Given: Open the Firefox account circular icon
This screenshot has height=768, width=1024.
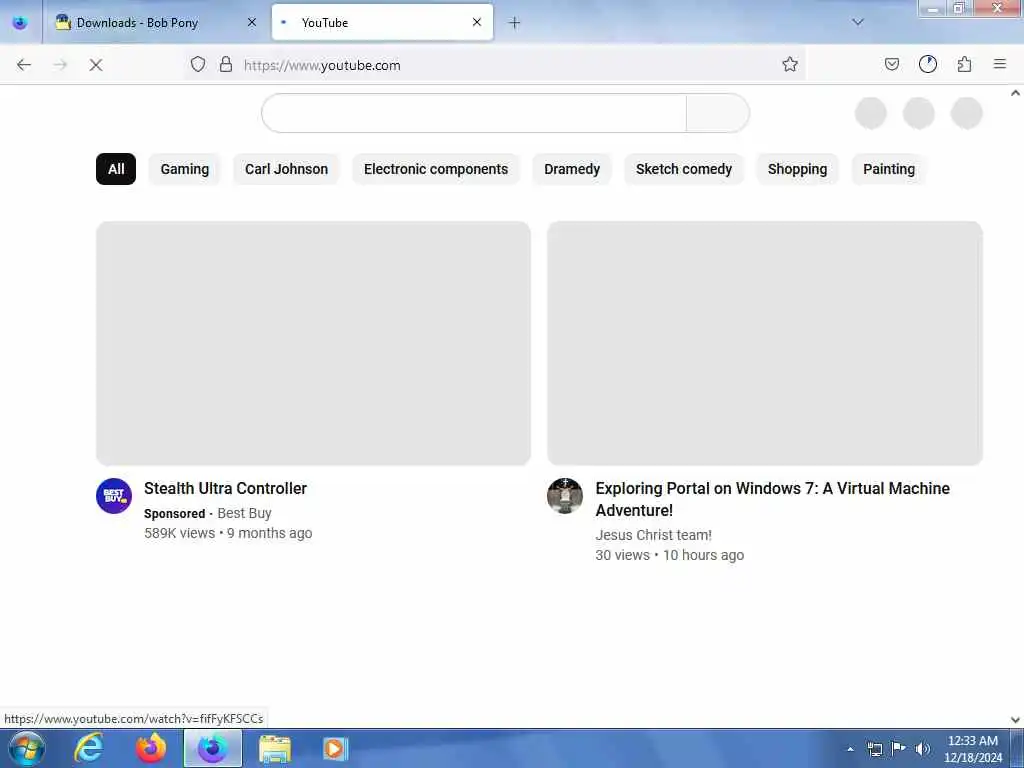Looking at the screenshot, I should coord(928,64).
